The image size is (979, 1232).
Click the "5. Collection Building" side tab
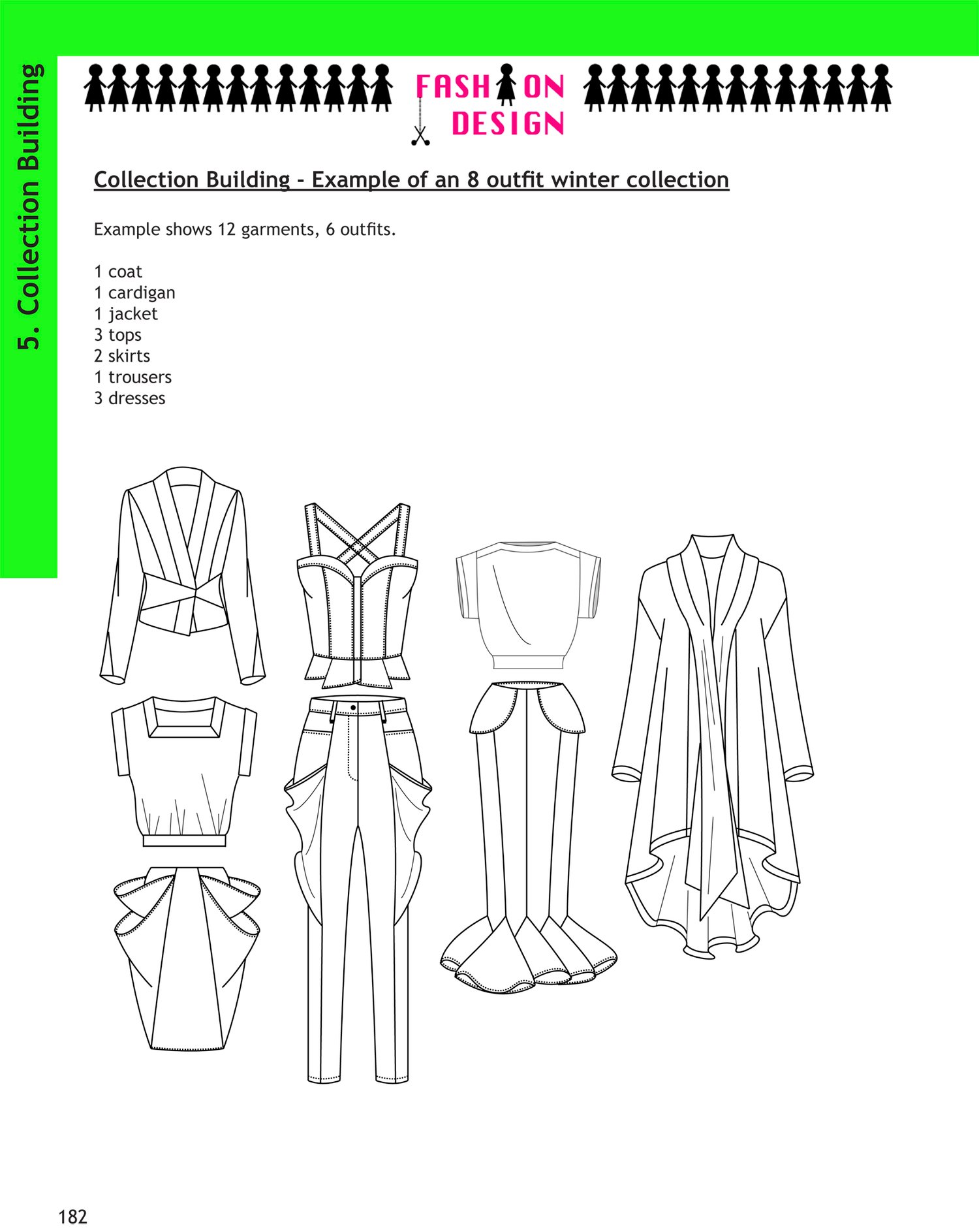(29, 206)
